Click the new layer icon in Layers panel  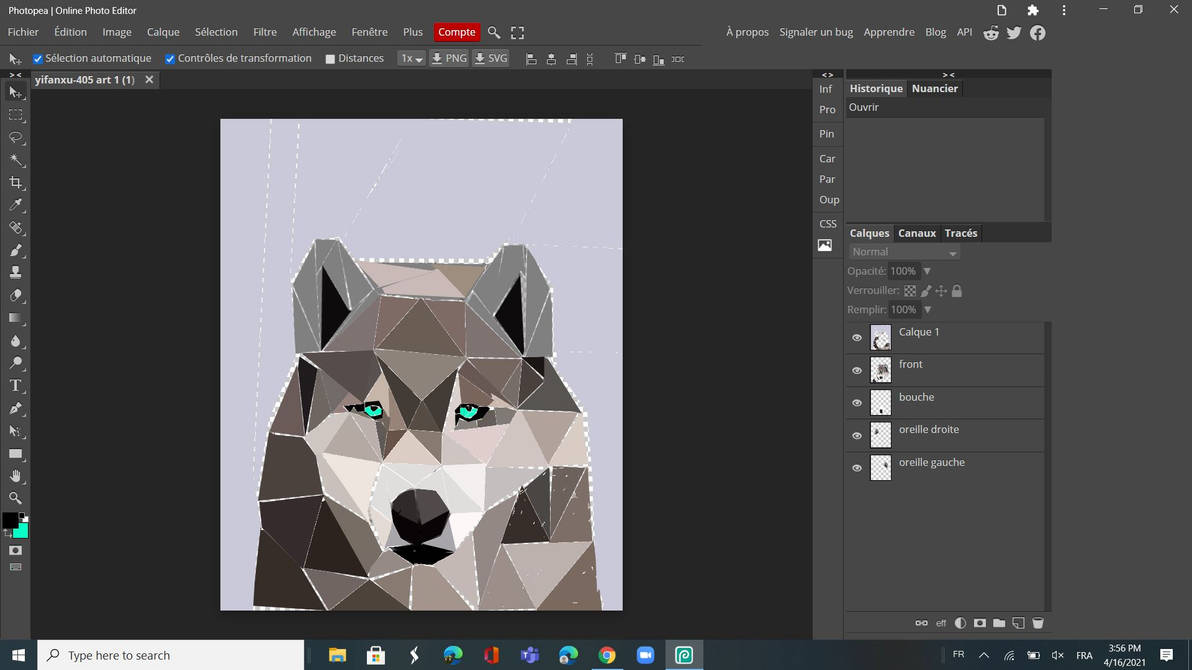pos(1018,623)
